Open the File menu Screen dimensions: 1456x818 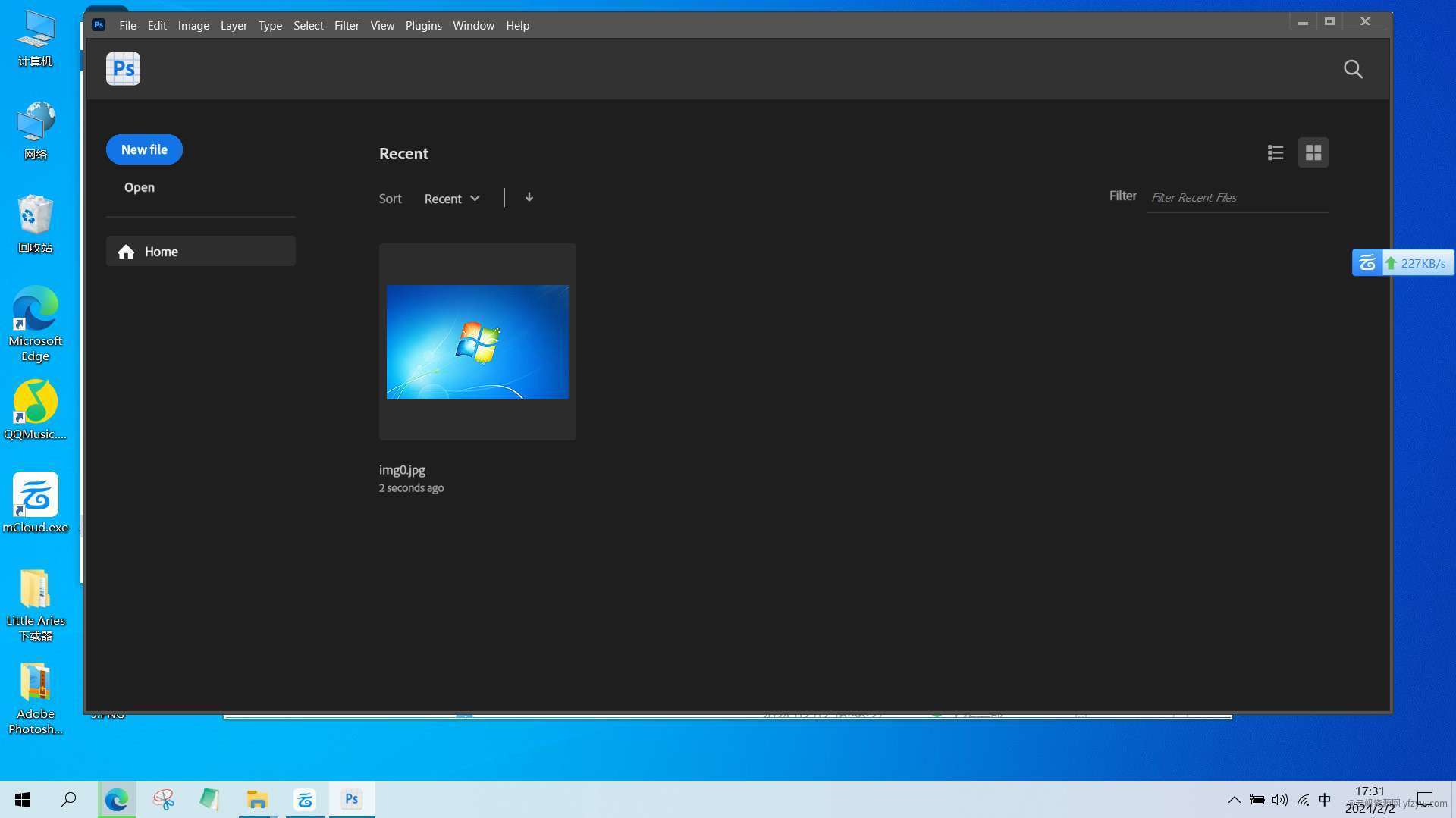[x=127, y=26]
